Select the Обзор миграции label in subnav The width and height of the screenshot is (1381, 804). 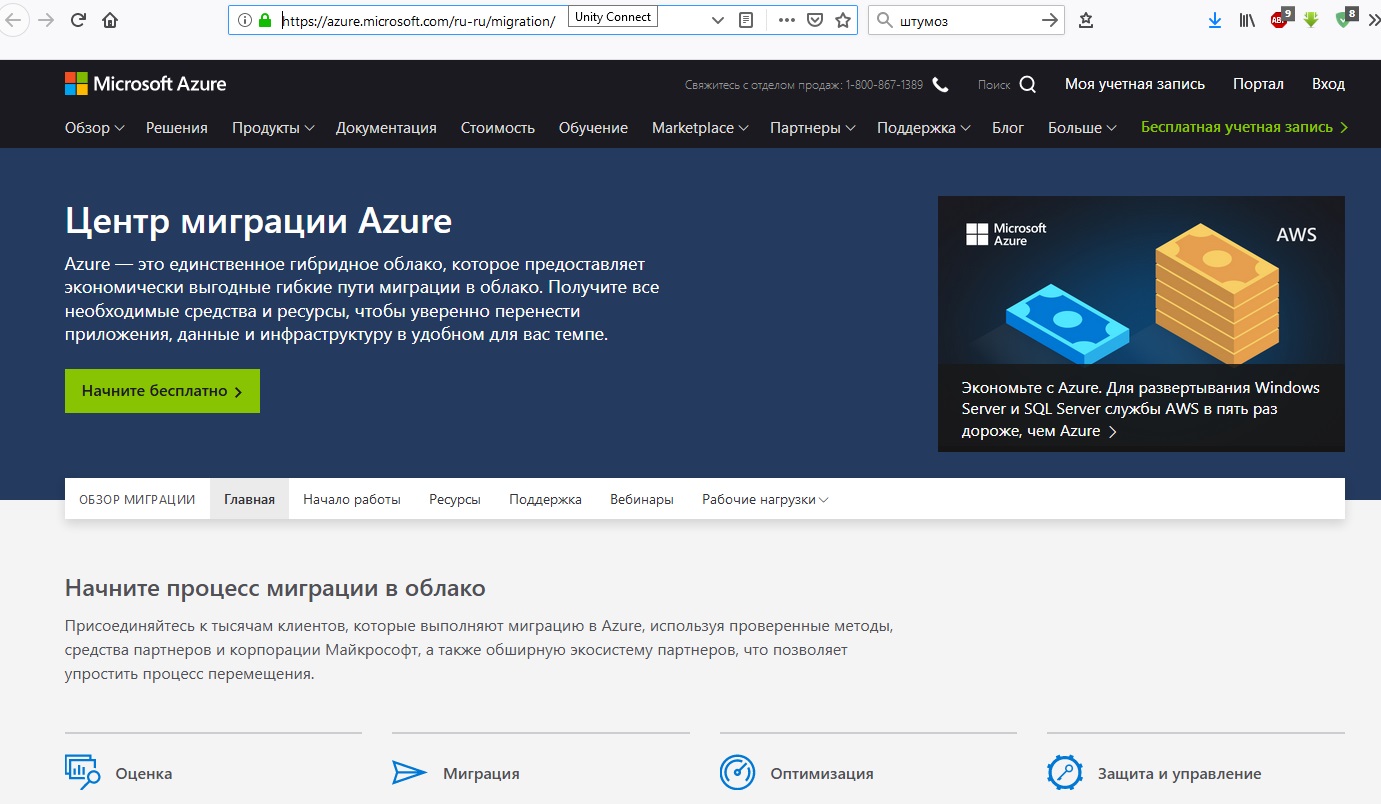point(137,499)
